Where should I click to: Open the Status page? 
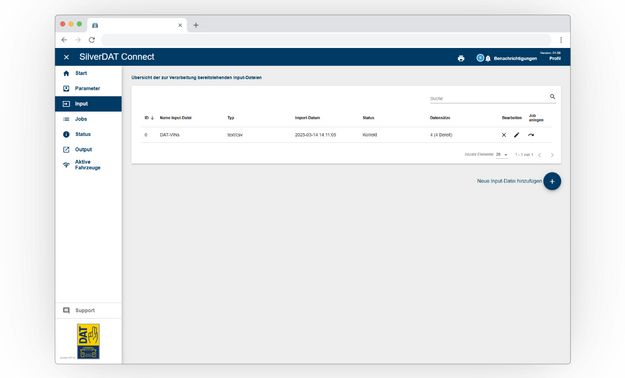pos(88,134)
